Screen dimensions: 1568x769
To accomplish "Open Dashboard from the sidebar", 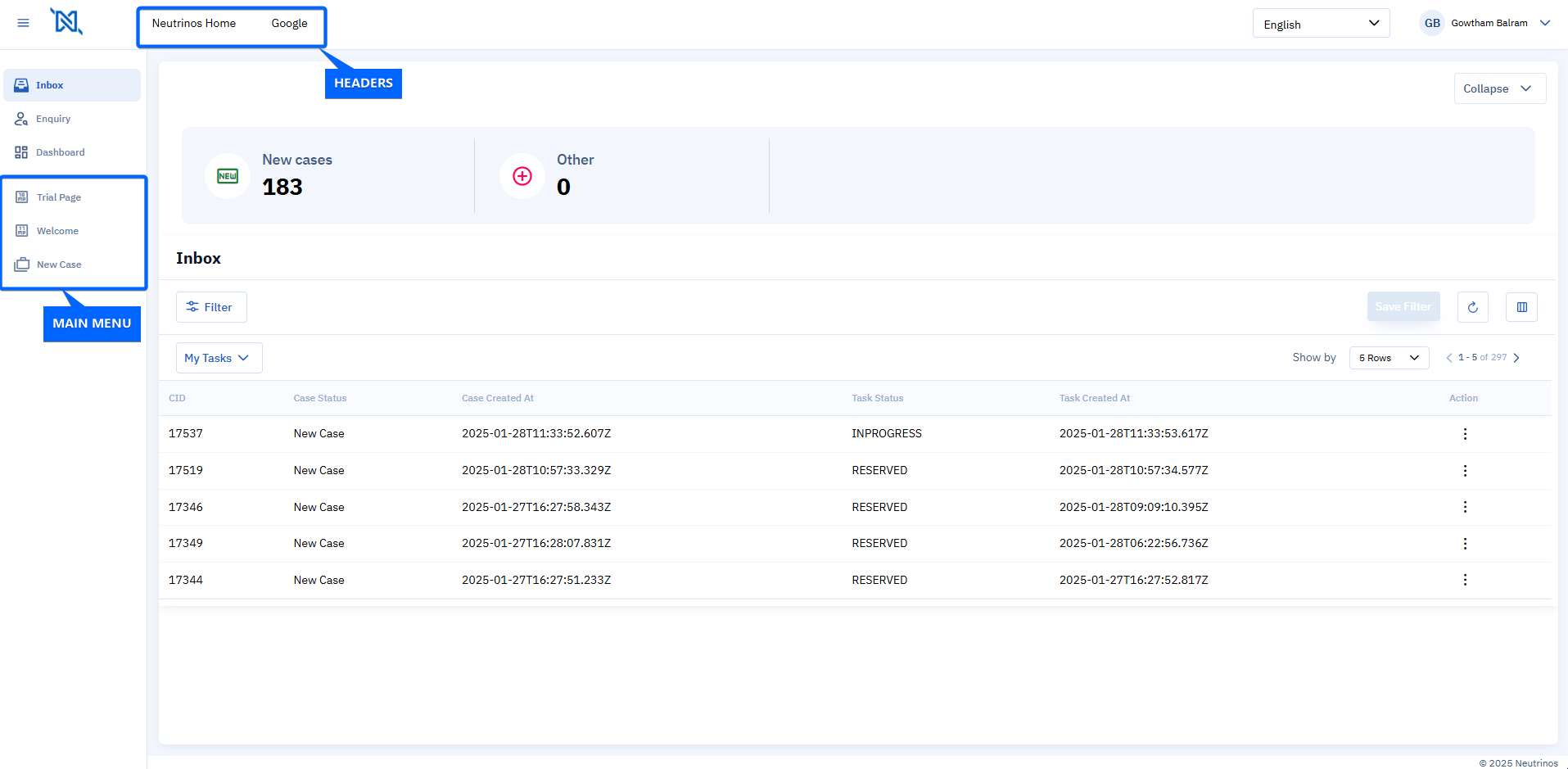I will [60, 152].
